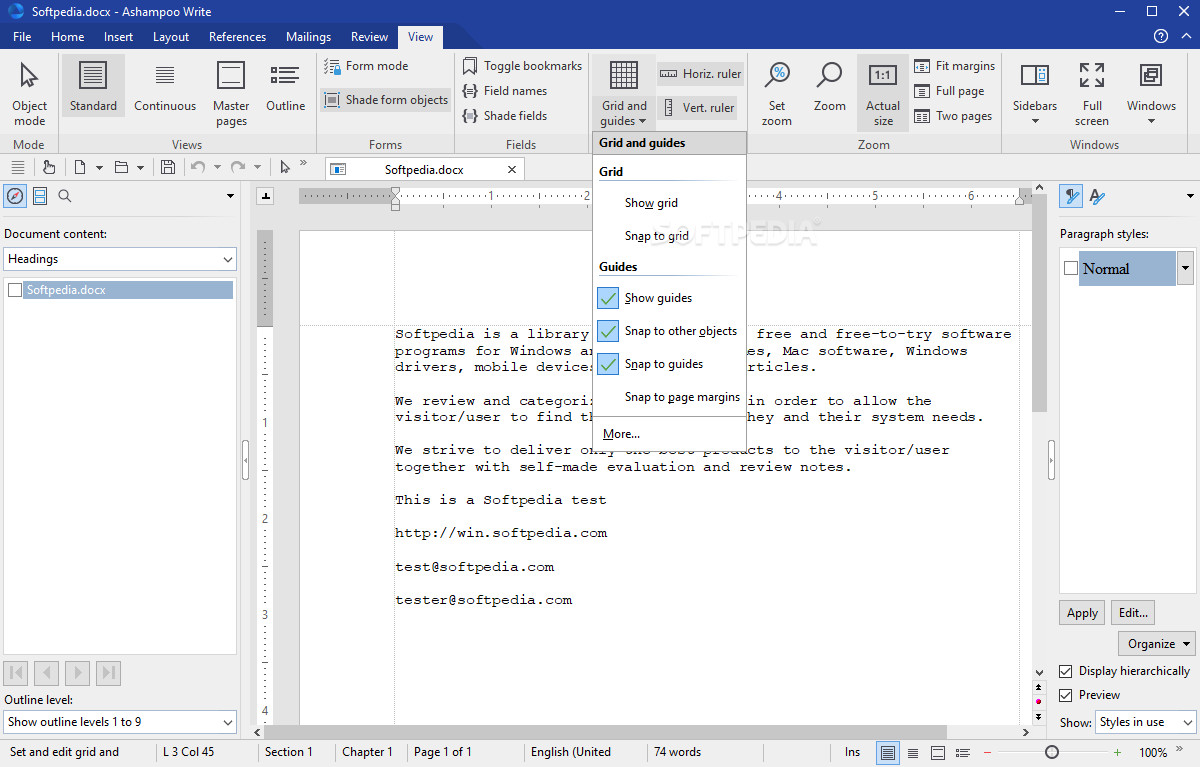
Task: Open the File menu
Action: tap(22, 37)
